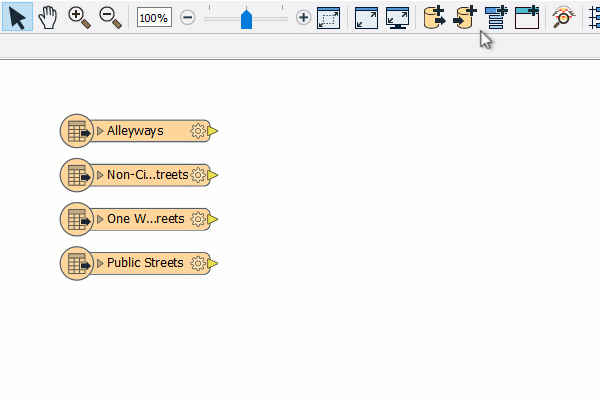Open Non-Ci...treets properties gear
Screen dimensions: 600x400
198,175
